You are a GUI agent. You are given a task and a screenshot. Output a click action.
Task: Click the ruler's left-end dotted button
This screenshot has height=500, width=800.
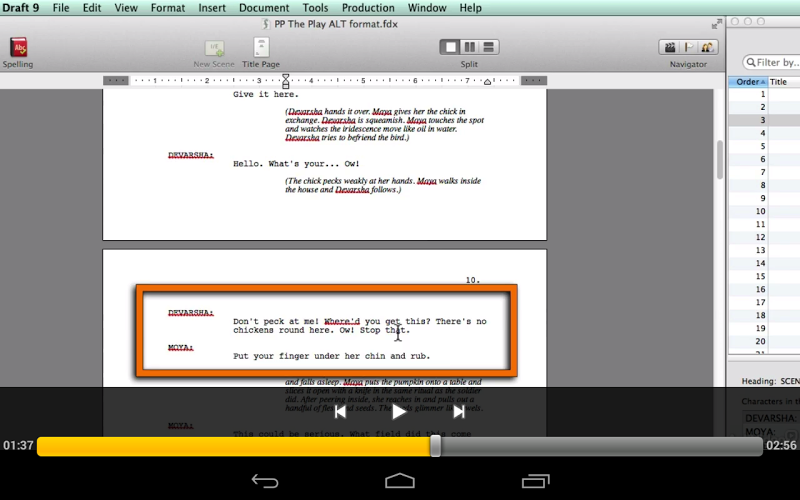pyautogui.click(x=116, y=81)
